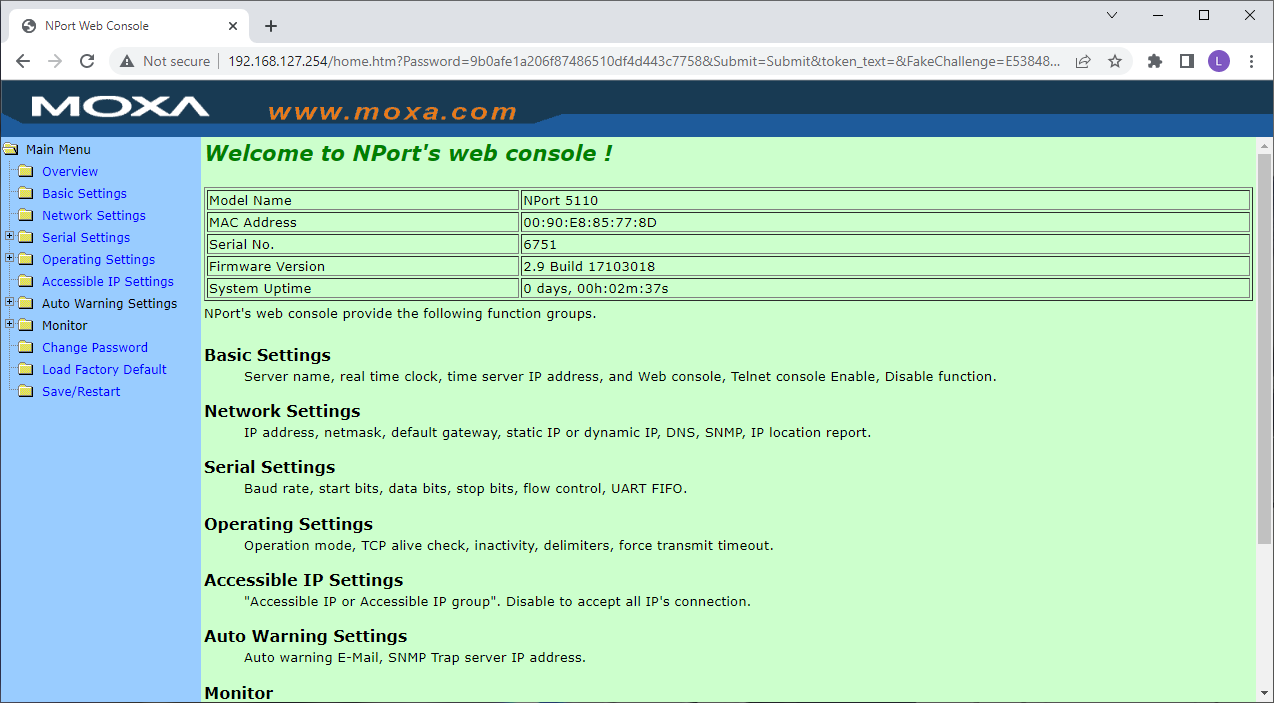Click the folder icon beside Serial Settings
This screenshot has width=1274, height=703.
click(x=26, y=238)
